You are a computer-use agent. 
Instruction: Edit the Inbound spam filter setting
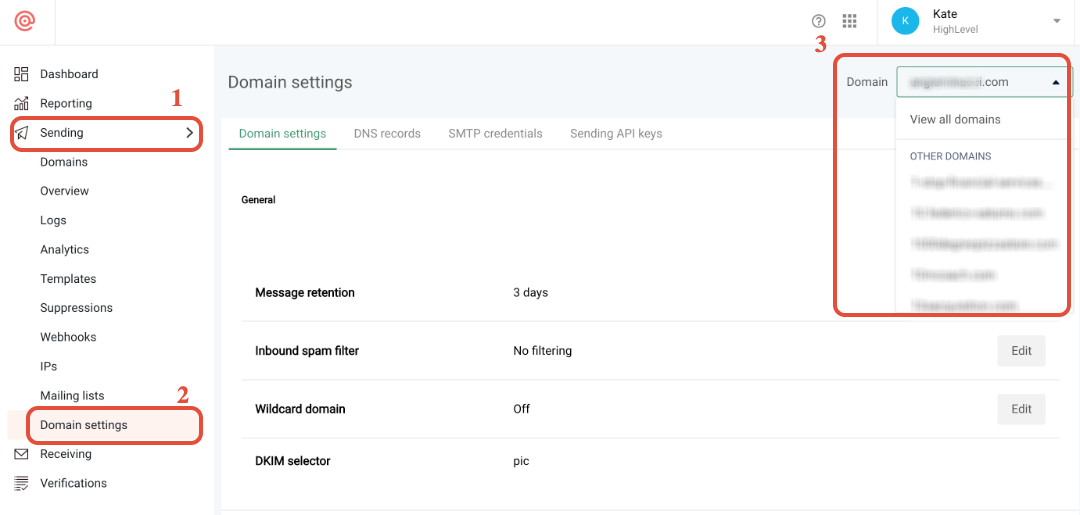[1021, 351]
